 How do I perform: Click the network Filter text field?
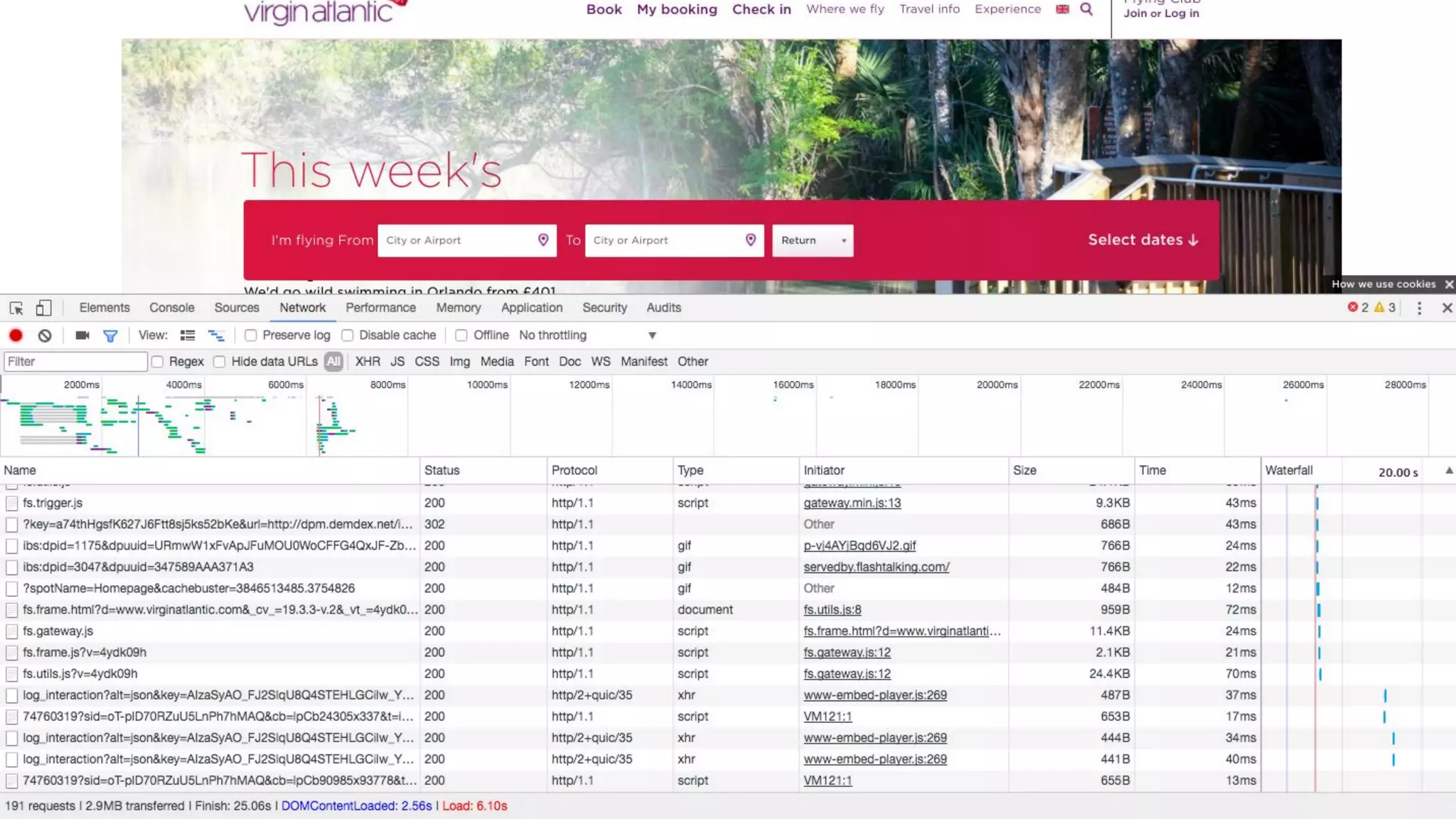[x=75, y=362]
